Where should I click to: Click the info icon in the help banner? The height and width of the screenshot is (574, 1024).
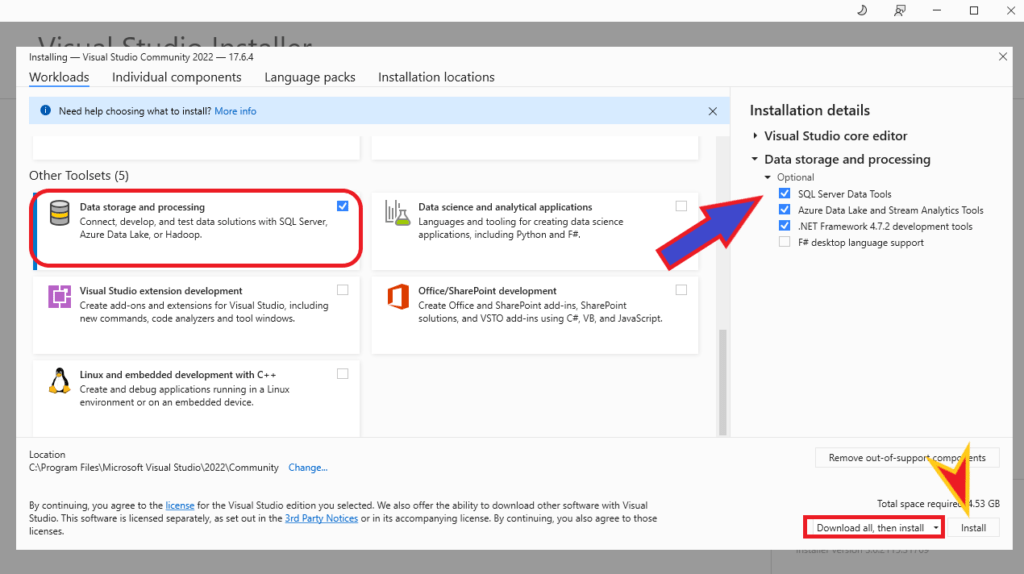(x=45, y=110)
